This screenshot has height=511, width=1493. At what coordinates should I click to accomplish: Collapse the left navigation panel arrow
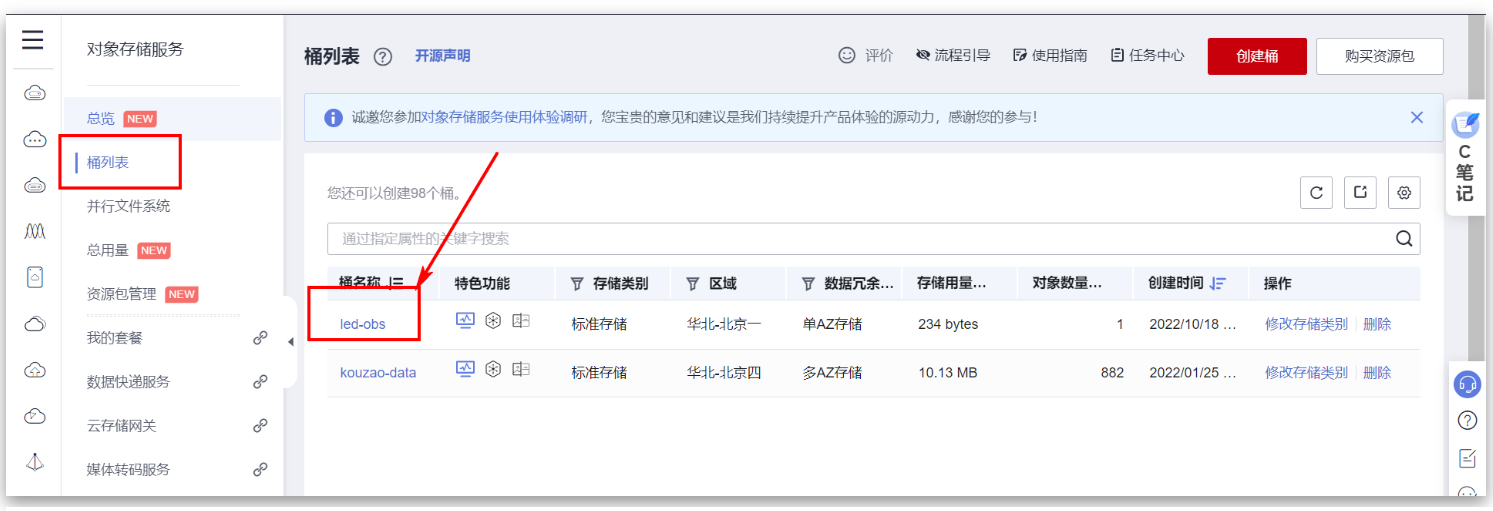coord(290,342)
